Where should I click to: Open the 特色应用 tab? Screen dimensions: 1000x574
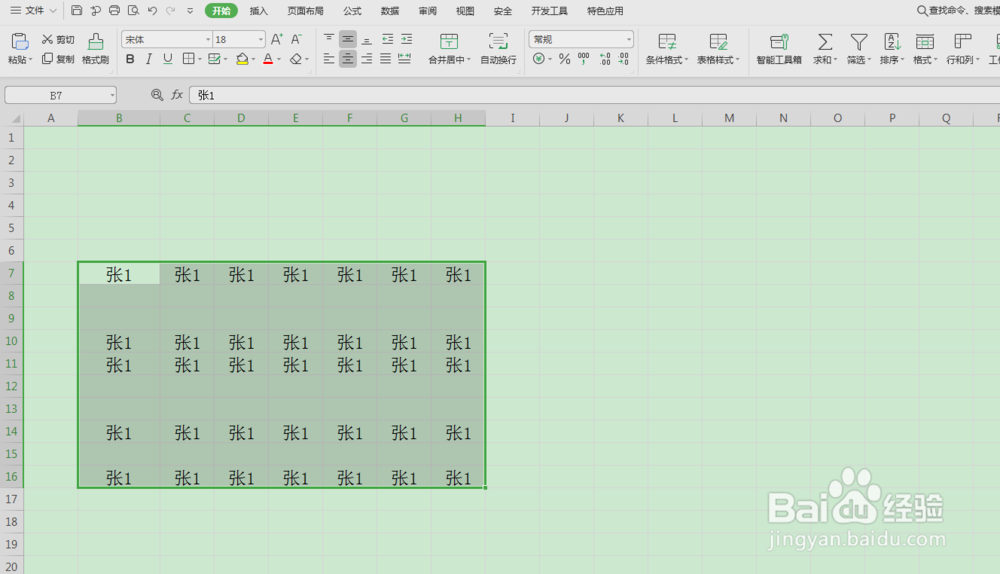click(605, 11)
